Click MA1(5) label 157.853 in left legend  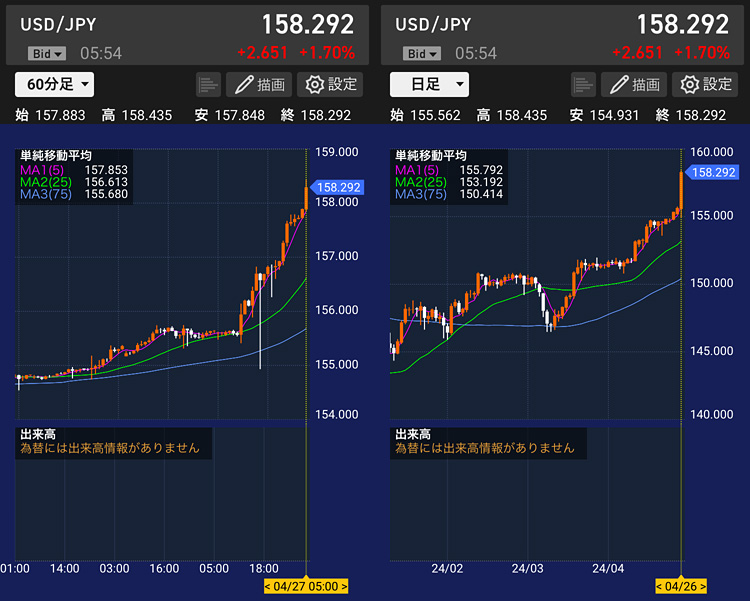(x=74, y=170)
